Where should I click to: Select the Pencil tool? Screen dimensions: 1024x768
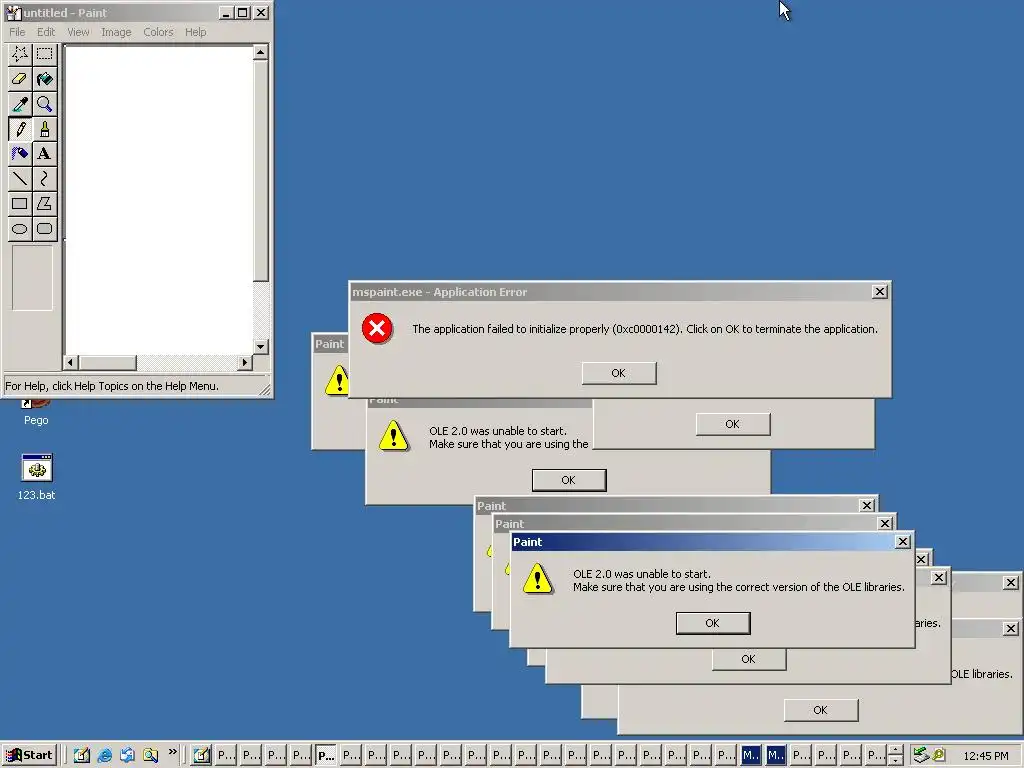(20, 129)
